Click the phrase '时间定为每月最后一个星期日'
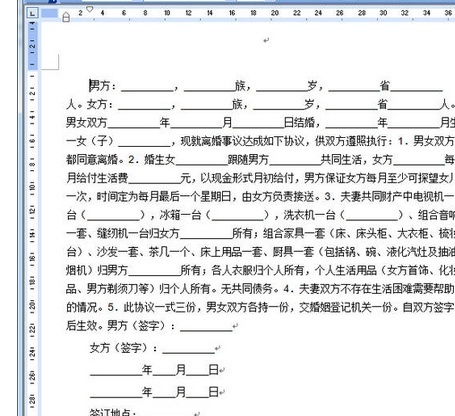The height and width of the screenshot is (416, 455). point(164,196)
